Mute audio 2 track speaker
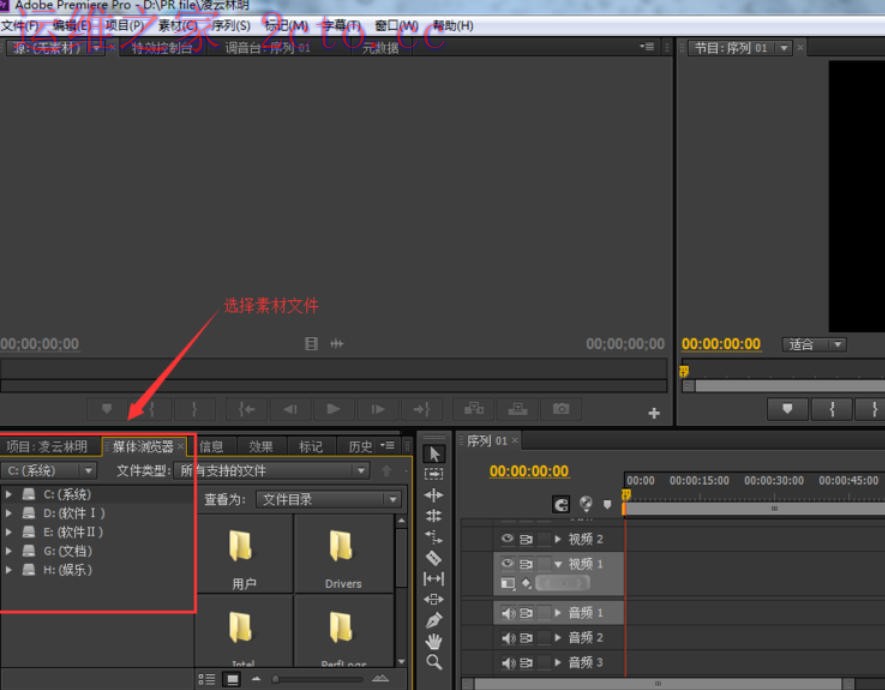Screen dimensions: 885x690 pos(507,638)
